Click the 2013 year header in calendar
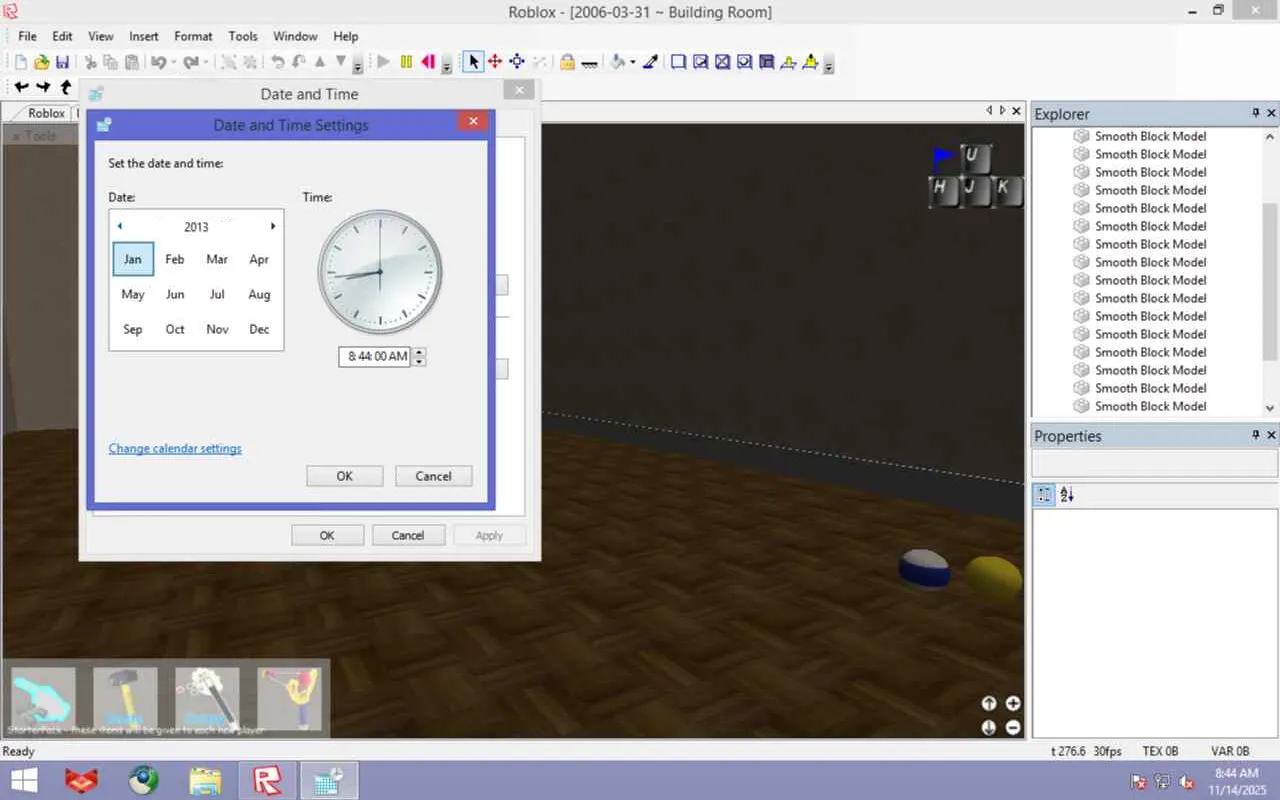This screenshot has height=800, width=1280. 196,226
